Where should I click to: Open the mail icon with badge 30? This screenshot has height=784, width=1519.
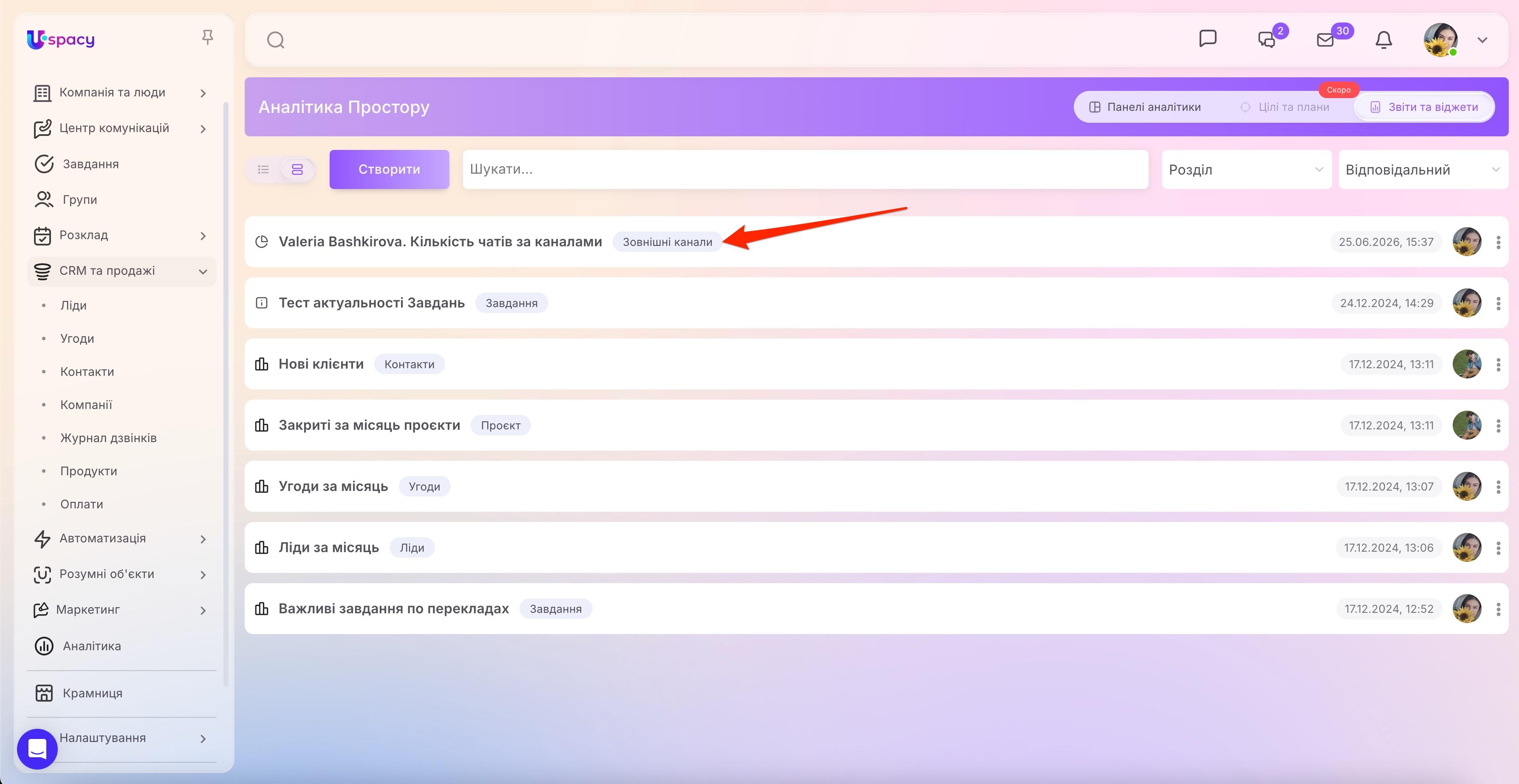[x=1325, y=40]
